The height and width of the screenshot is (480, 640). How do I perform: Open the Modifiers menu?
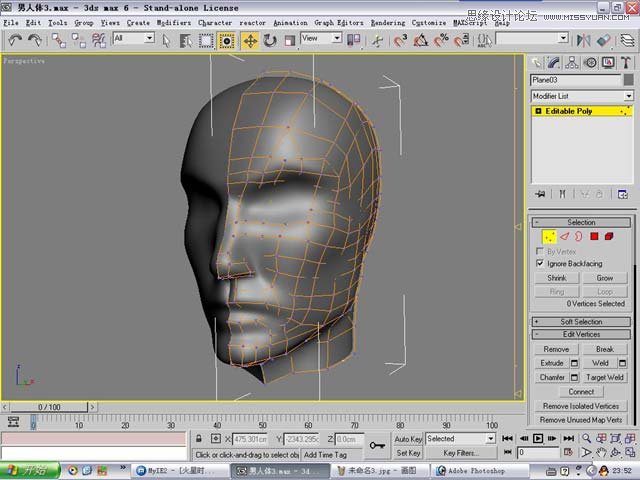pos(174,22)
